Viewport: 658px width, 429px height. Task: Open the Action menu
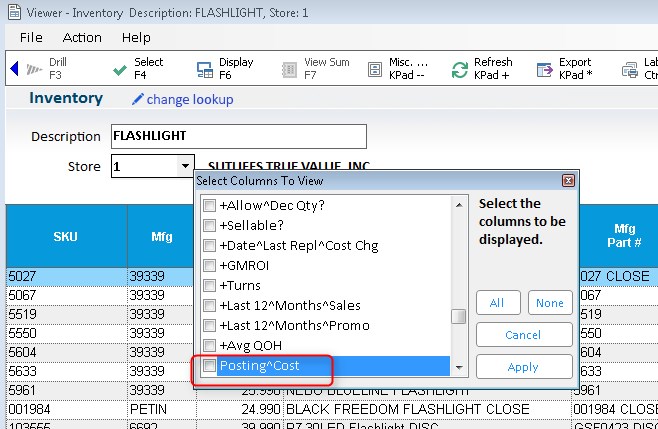82,37
